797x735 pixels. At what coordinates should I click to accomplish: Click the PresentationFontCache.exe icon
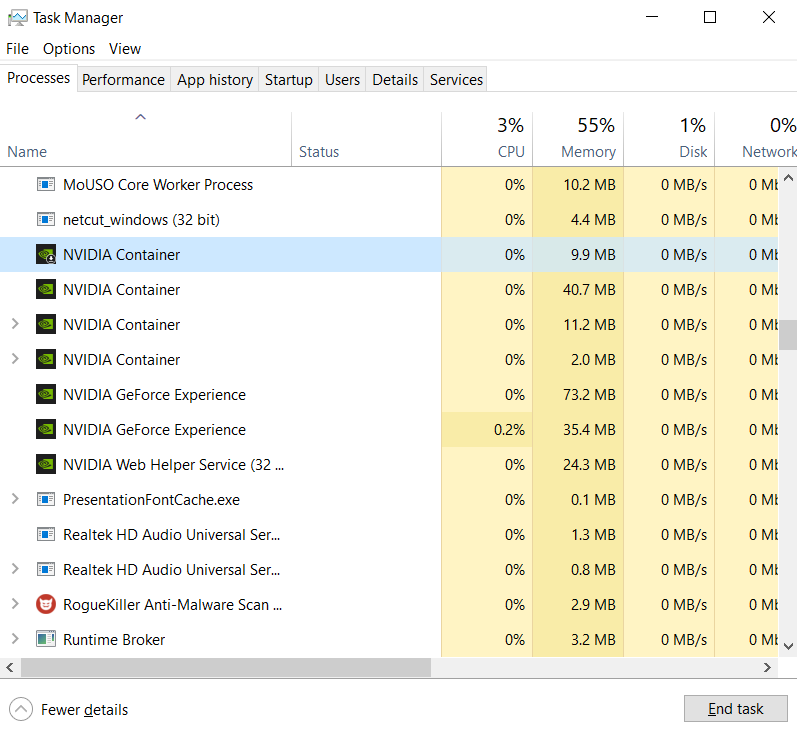pyautogui.click(x=45, y=500)
